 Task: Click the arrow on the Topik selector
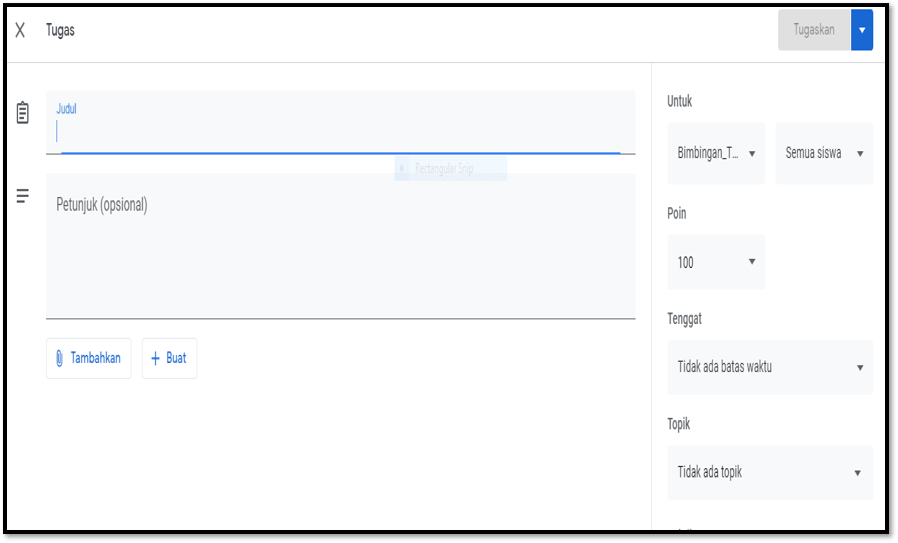point(857,473)
